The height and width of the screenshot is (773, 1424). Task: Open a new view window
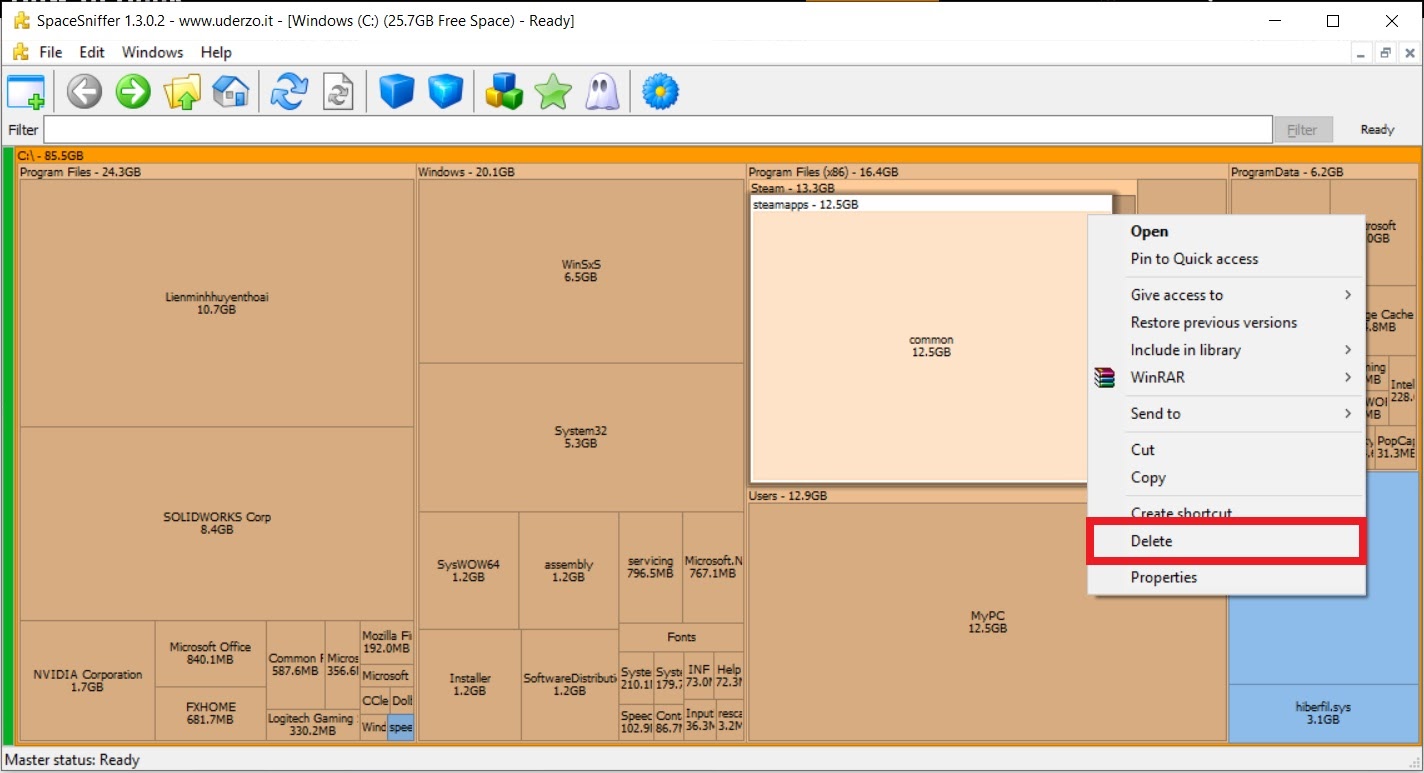[x=27, y=92]
